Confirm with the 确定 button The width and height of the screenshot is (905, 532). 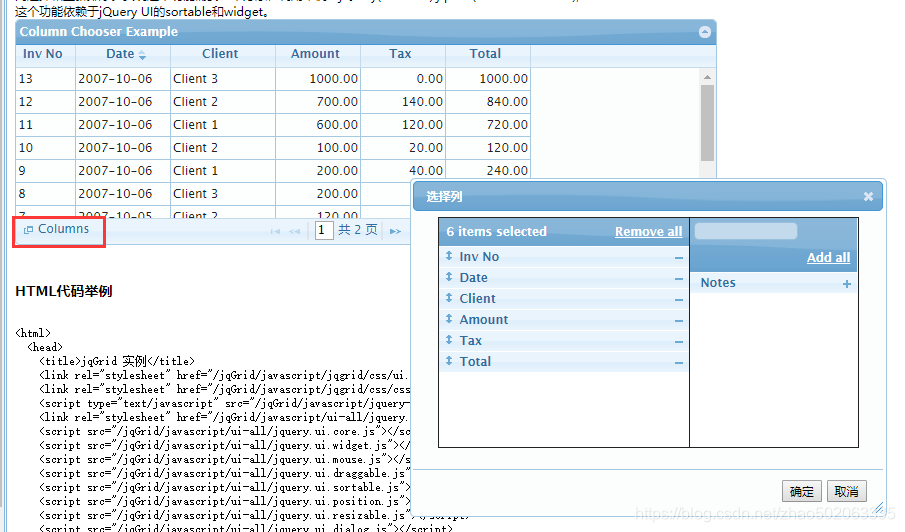[x=802, y=491]
